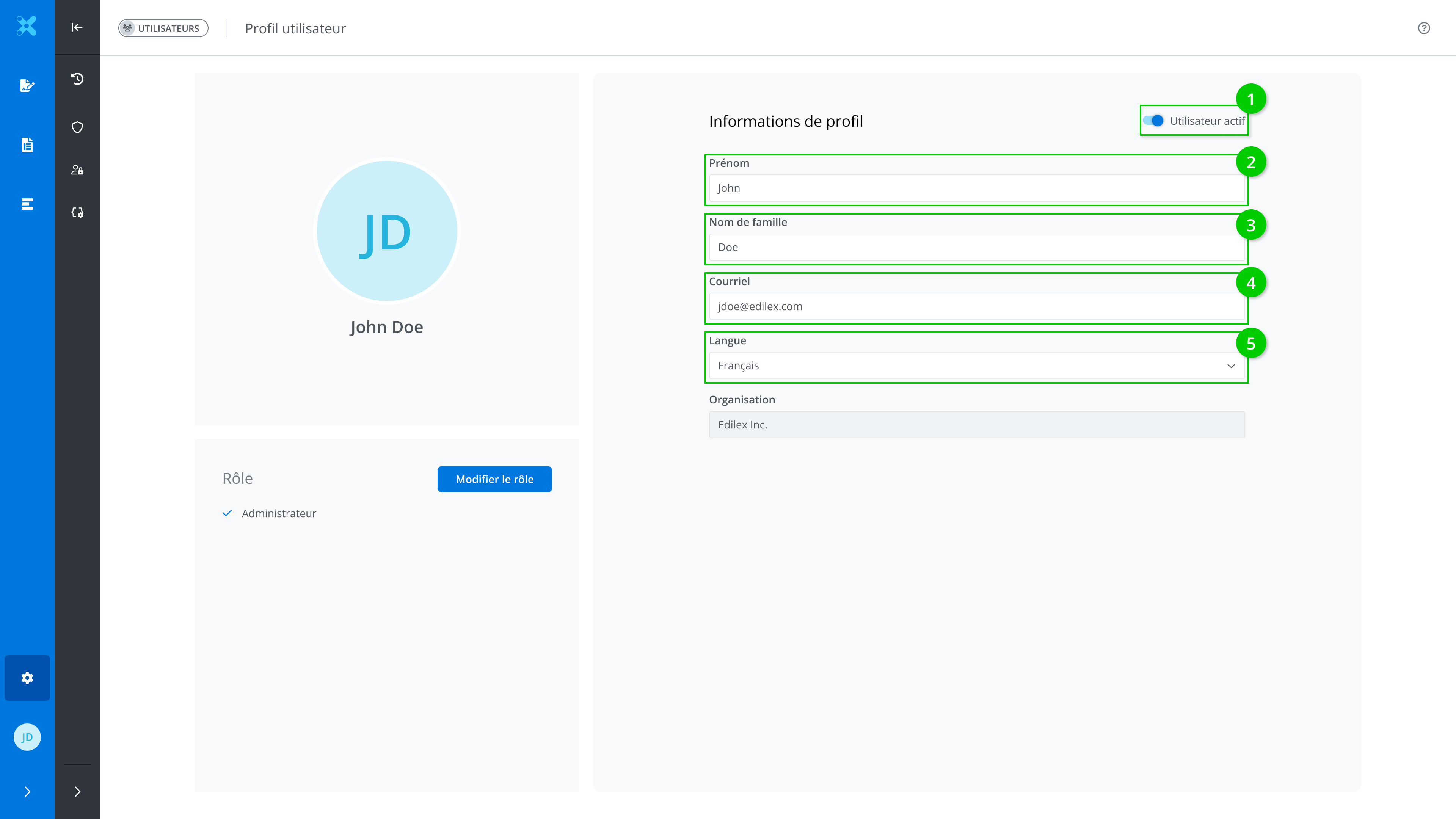Toggle the Utilisateur actif switch
Image resolution: width=1456 pixels, height=819 pixels.
pyautogui.click(x=1153, y=121)
